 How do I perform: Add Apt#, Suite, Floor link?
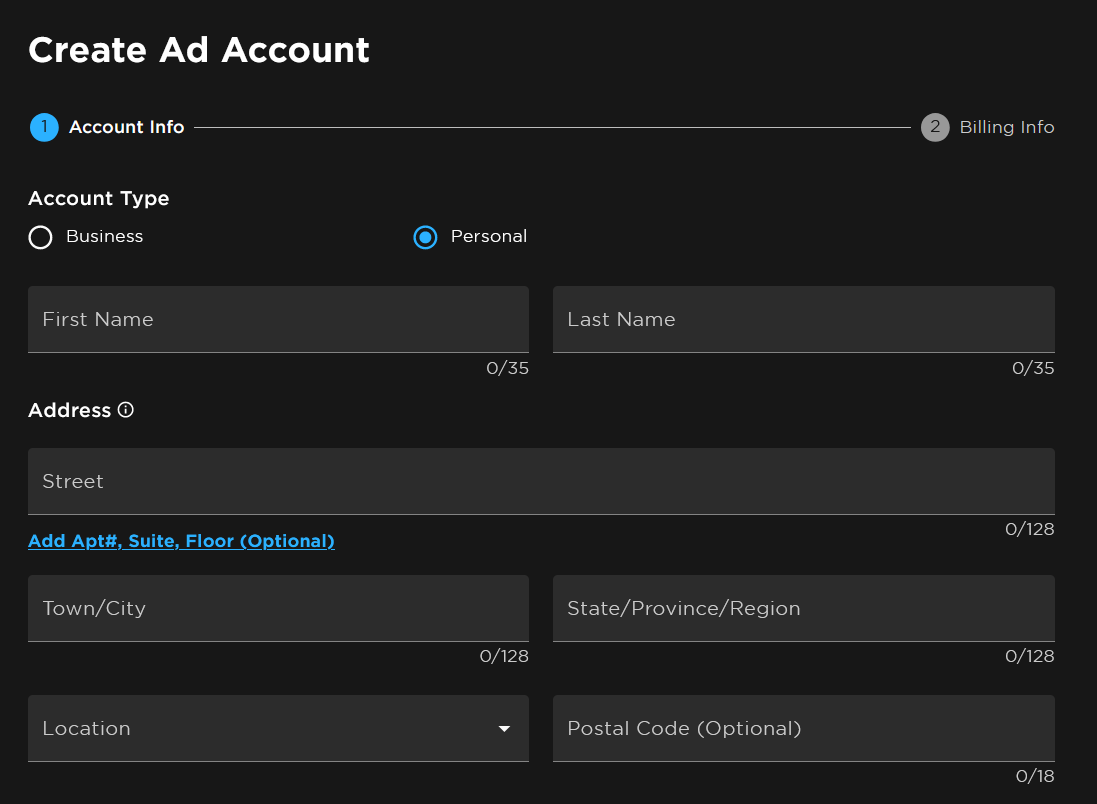point(181,541)
